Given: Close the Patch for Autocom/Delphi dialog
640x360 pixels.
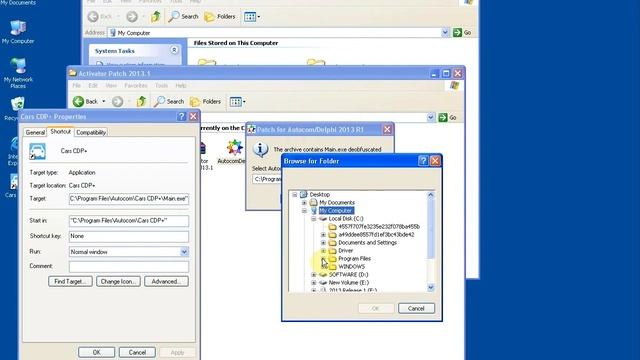Looking at the screenshot, I should tap(387, 129).
